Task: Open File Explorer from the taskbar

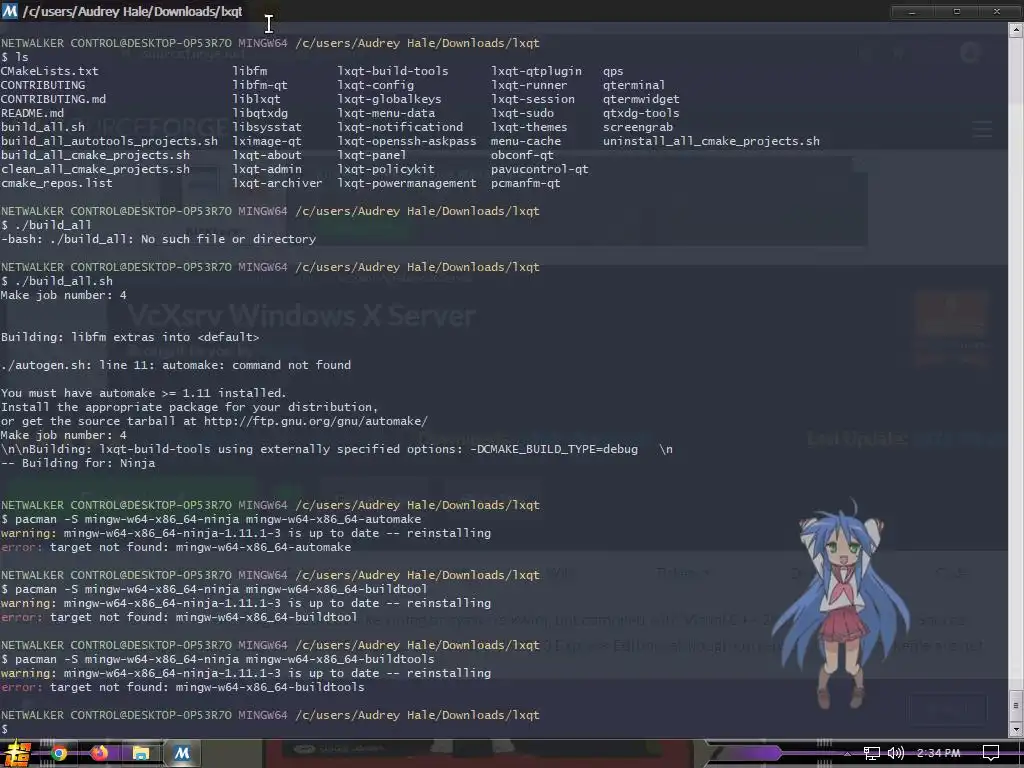Action: (x=140, y=754)
